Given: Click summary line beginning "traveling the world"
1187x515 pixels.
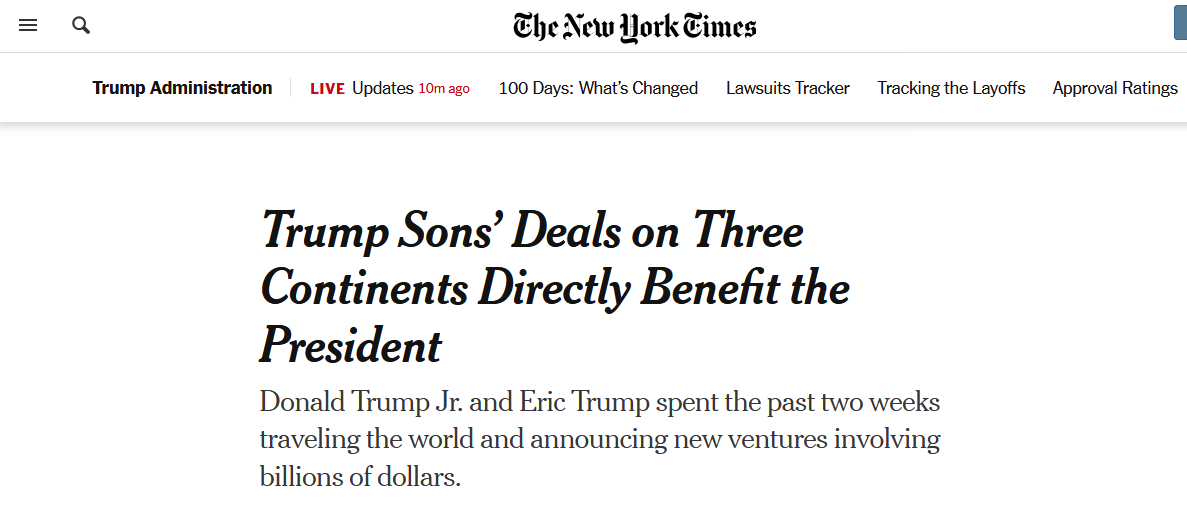Looking at the screenshot, I should (600, 439).
